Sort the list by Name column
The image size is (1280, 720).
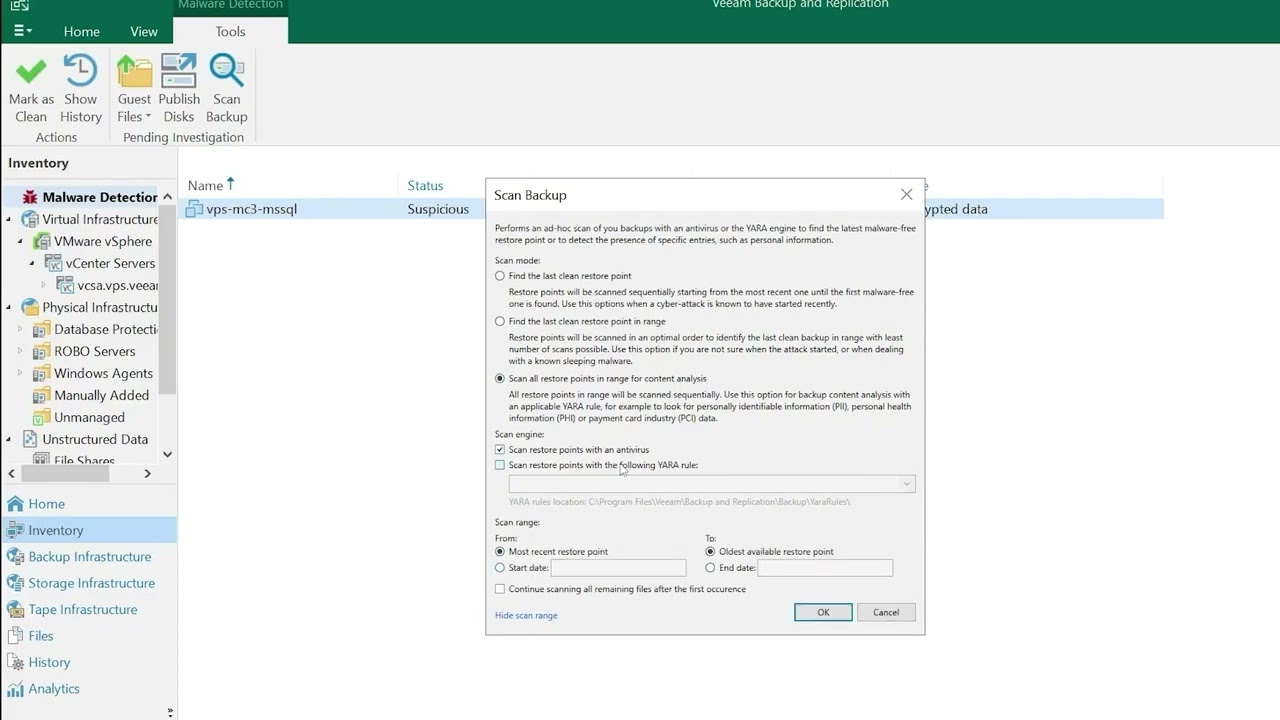tap(205, 185)
